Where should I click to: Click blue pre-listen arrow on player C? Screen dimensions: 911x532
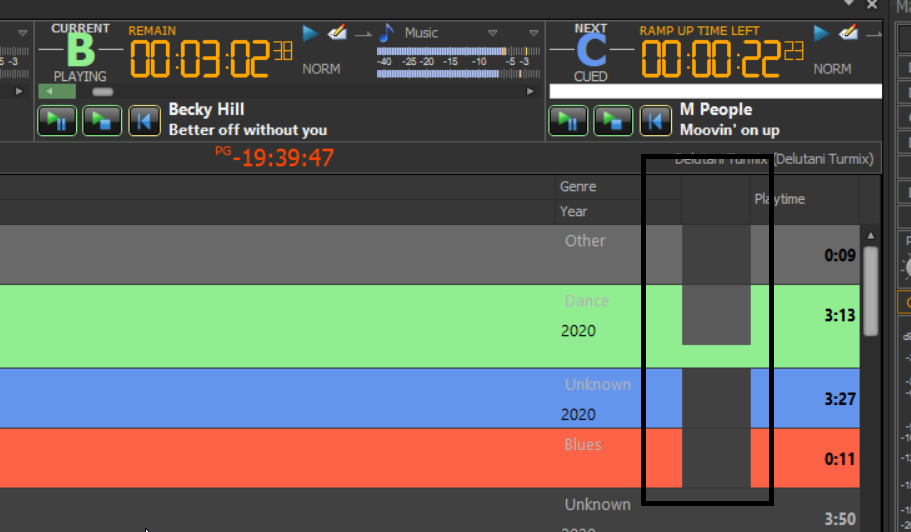coord(822,34)
